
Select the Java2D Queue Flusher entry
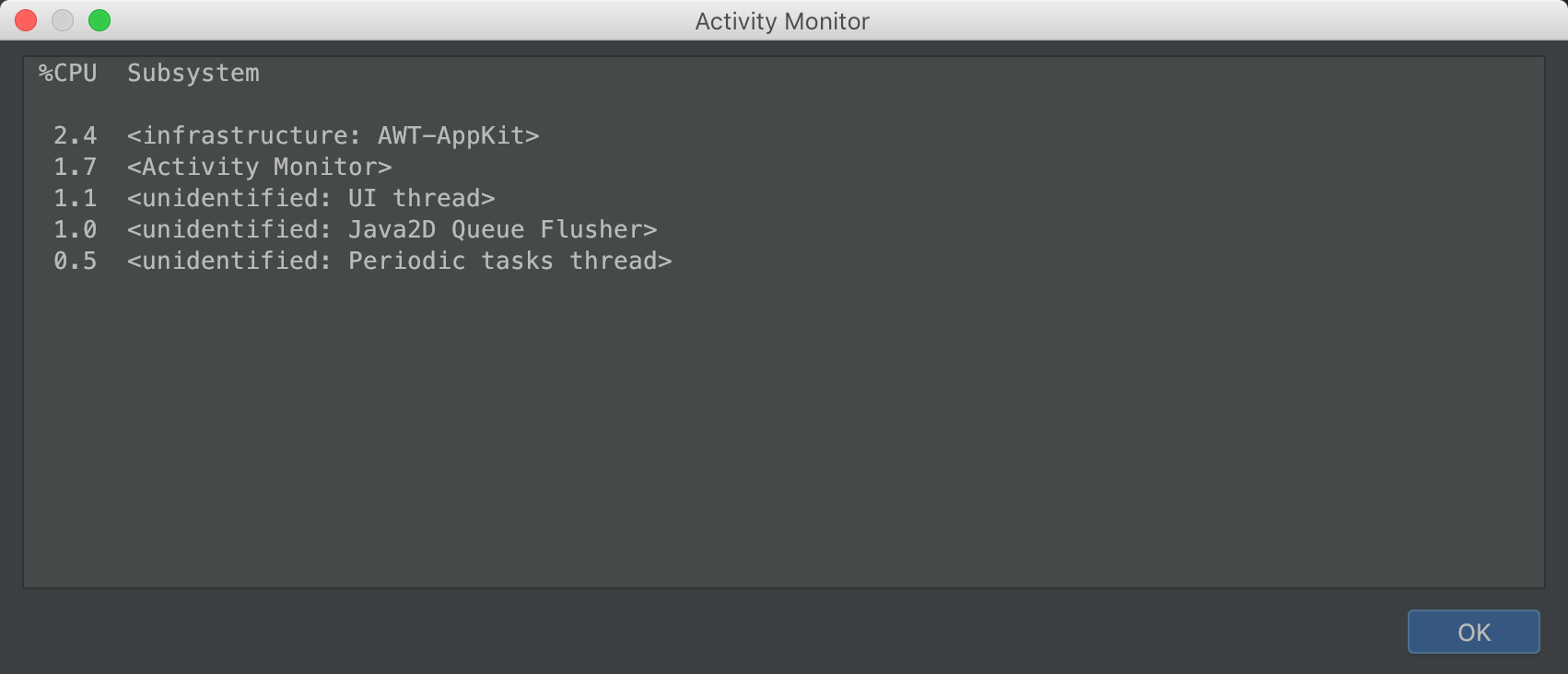coord(392,229)
